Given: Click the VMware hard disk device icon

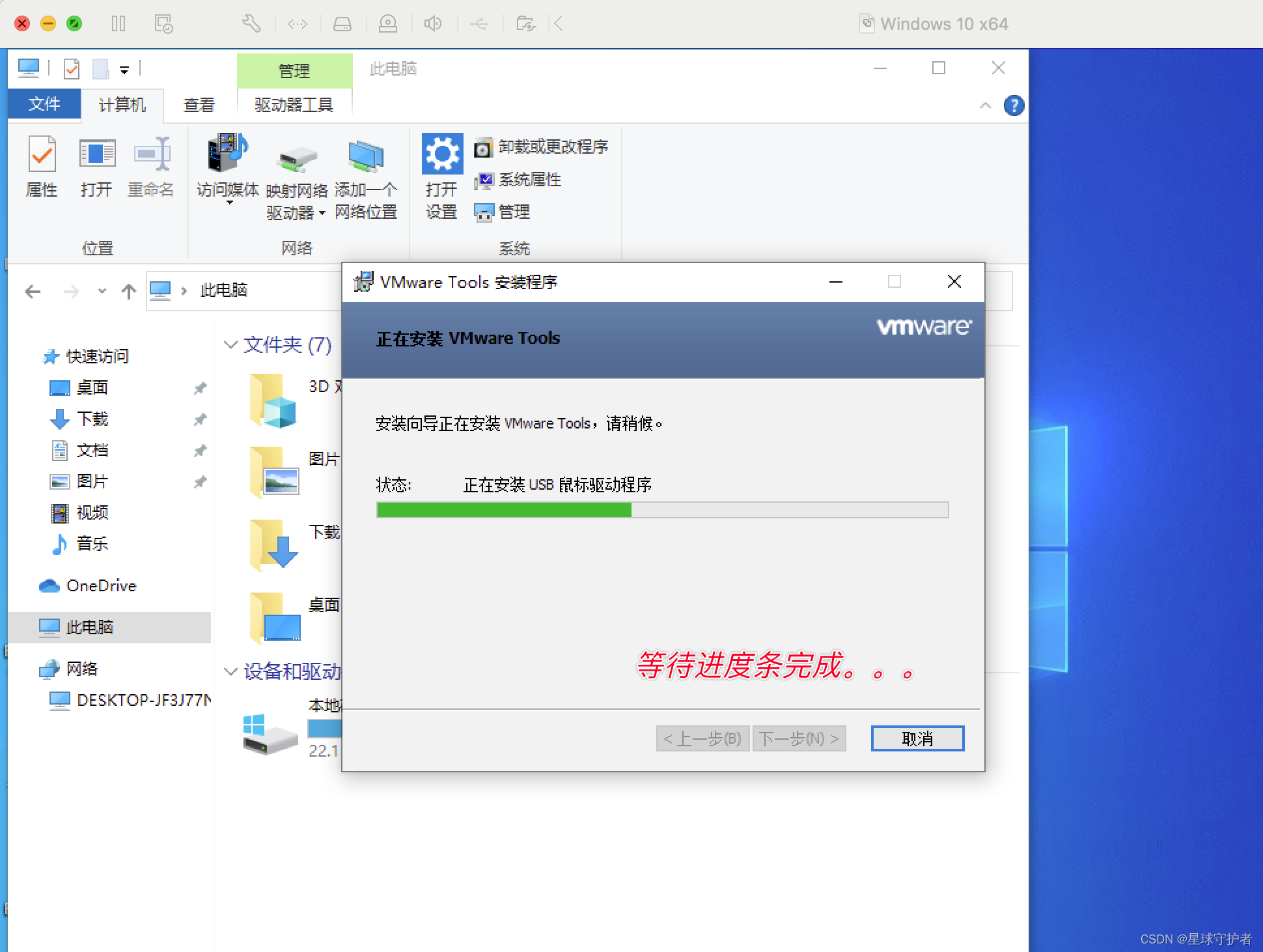Looking at the screenshot, I should click(x=342, y=24).
